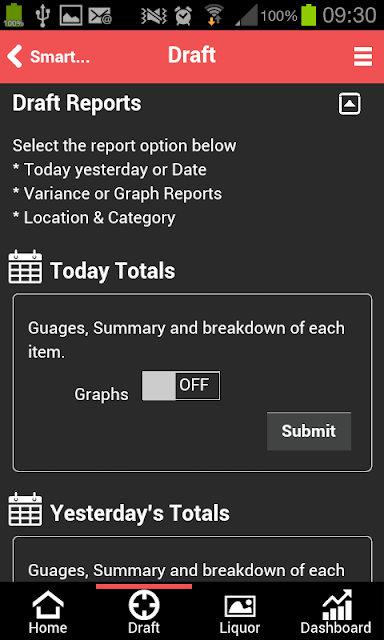The image size is (384, 640).
Task: Collapse the Draft Reports section
Action: (x=350, y=104)
